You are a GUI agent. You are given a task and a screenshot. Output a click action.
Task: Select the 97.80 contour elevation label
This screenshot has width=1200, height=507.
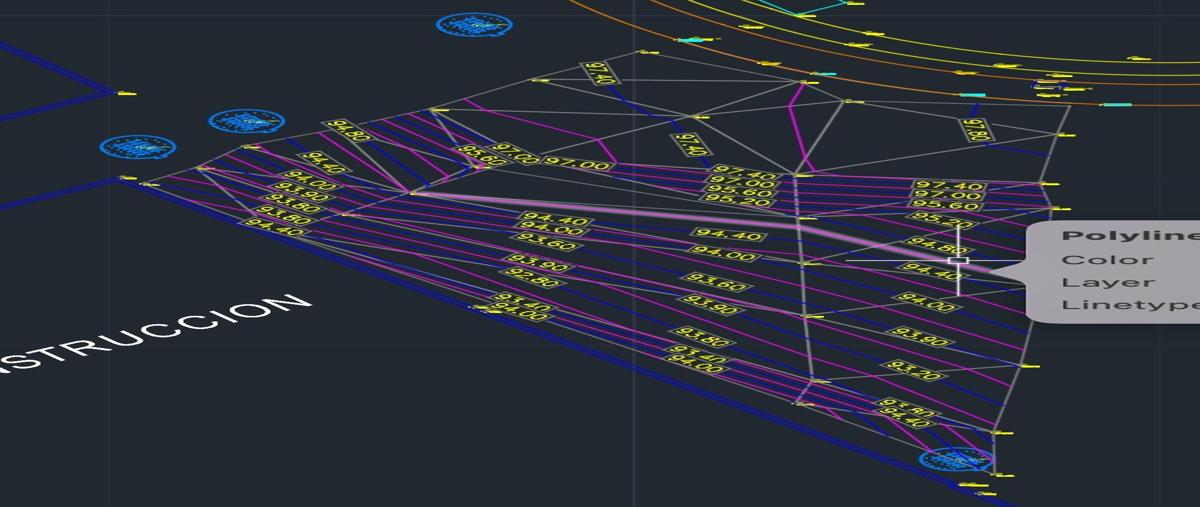click(x=976, y=130)
